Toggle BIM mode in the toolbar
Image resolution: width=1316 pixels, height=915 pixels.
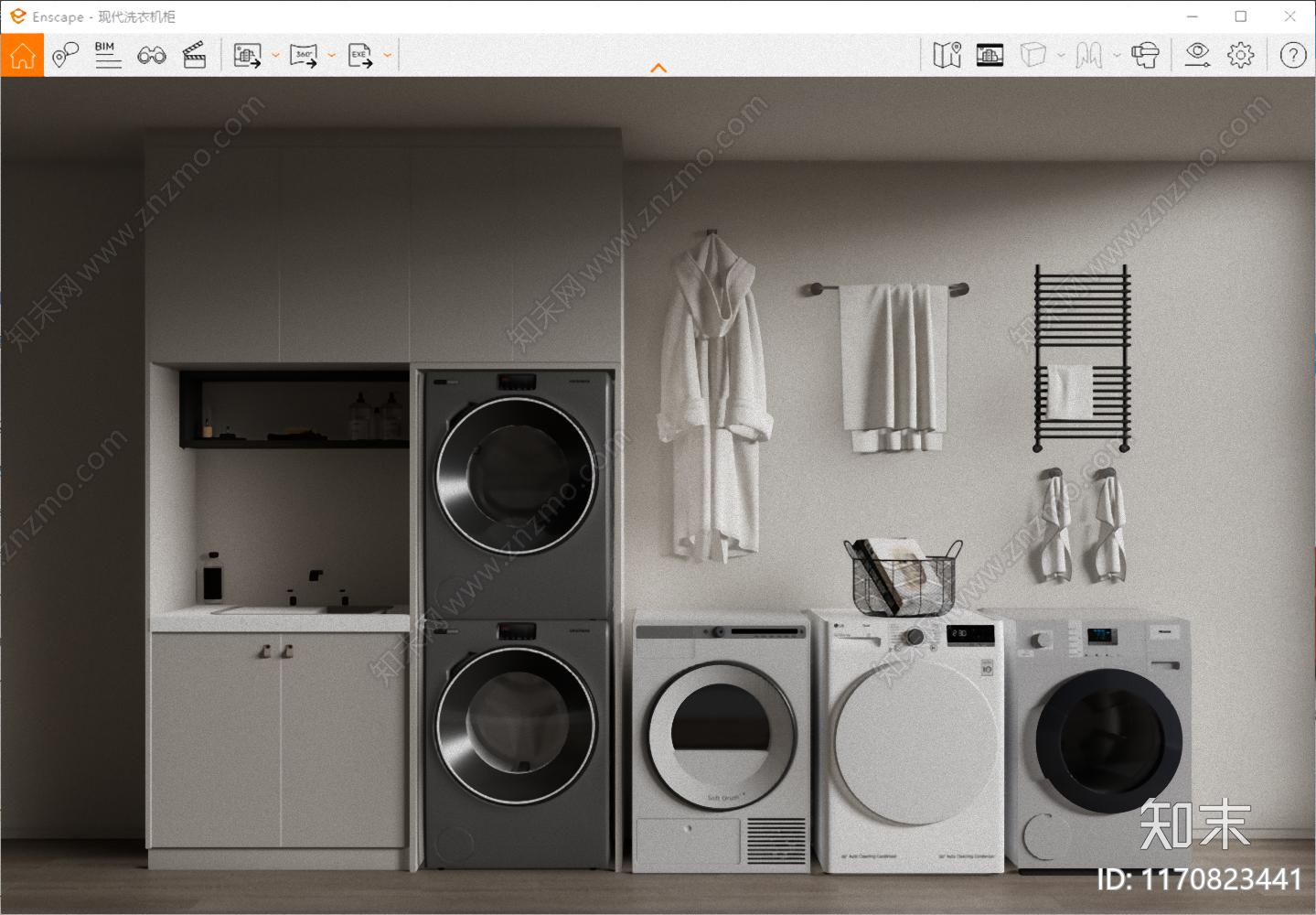[x=107, y=55]
